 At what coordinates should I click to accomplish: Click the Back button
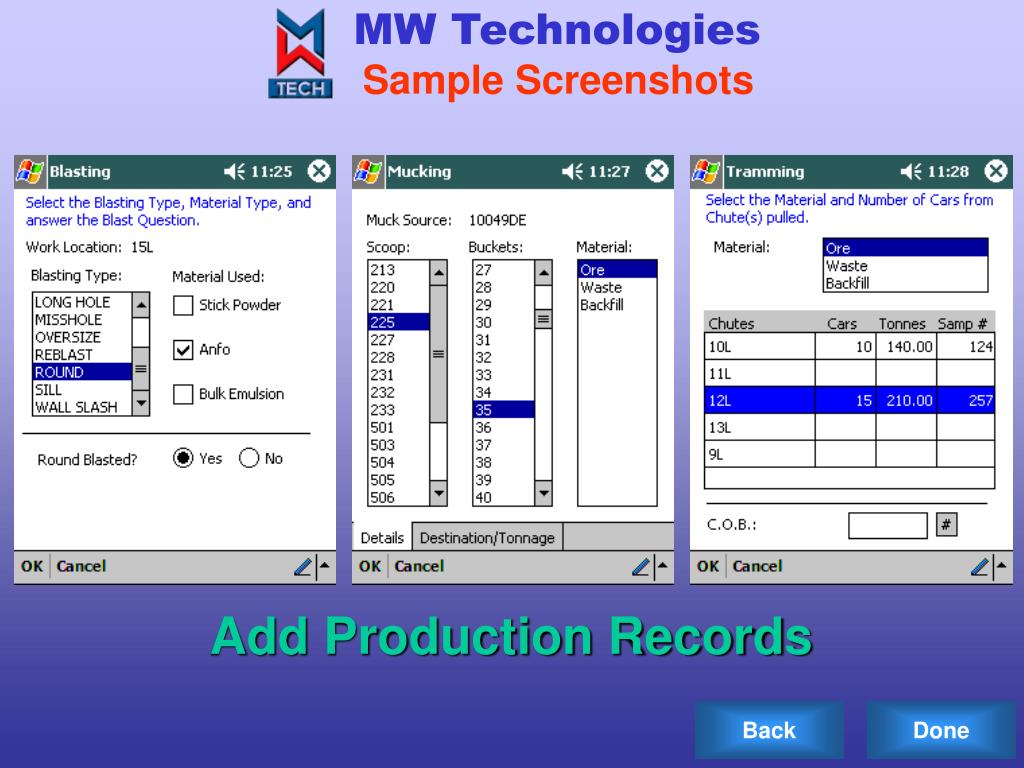coord(769,730)
